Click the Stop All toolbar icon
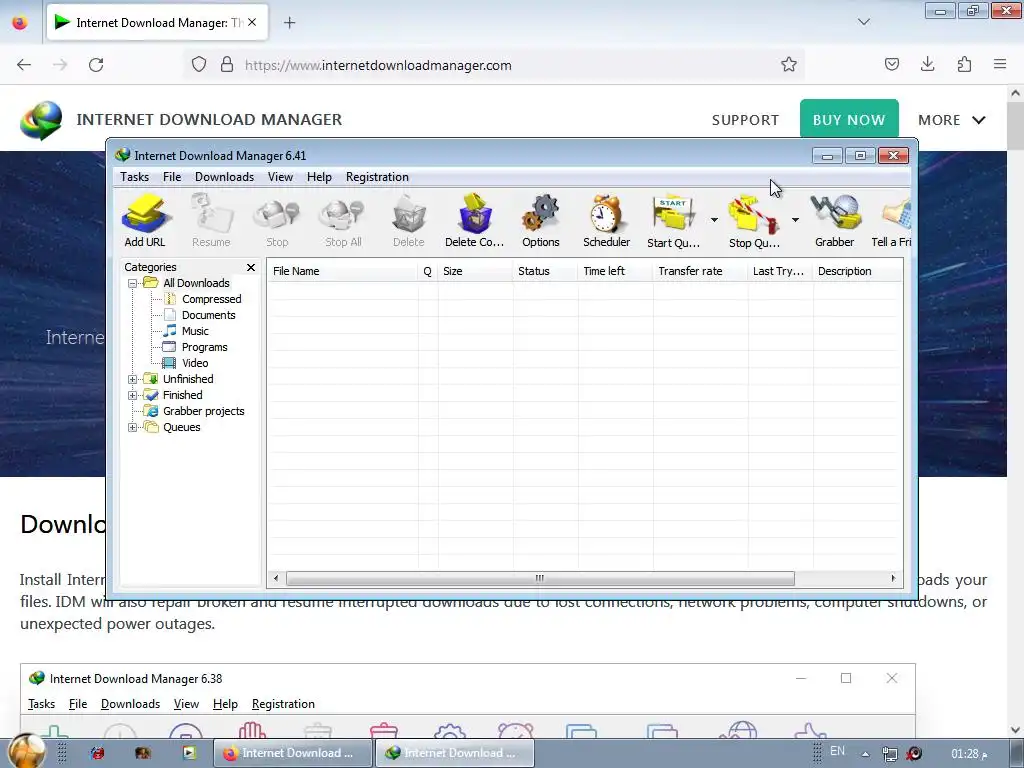Image resolution: width=1024 pixels, height=768 pixels. tap(343, 221)
